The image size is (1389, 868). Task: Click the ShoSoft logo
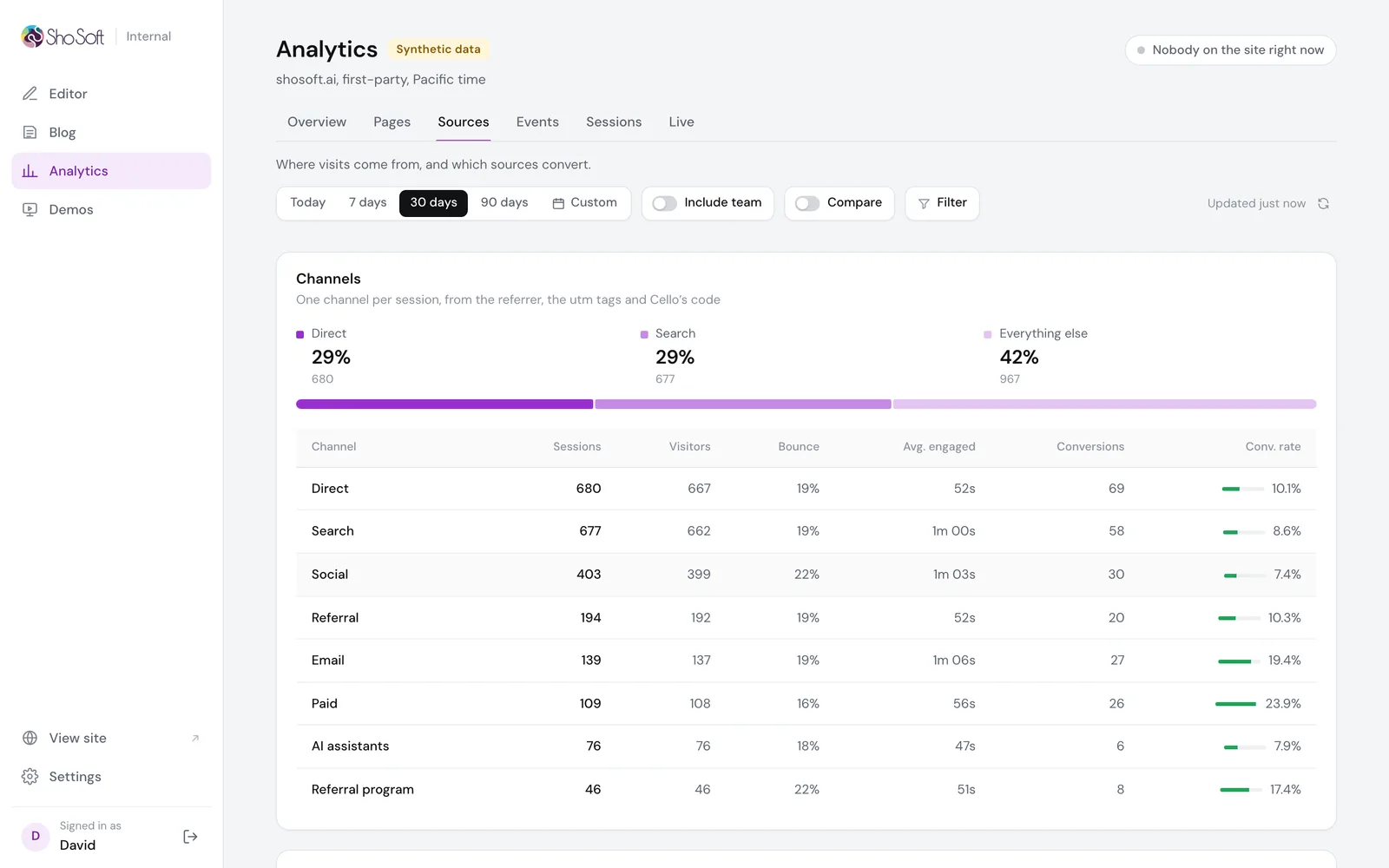[x=63, y=36]
